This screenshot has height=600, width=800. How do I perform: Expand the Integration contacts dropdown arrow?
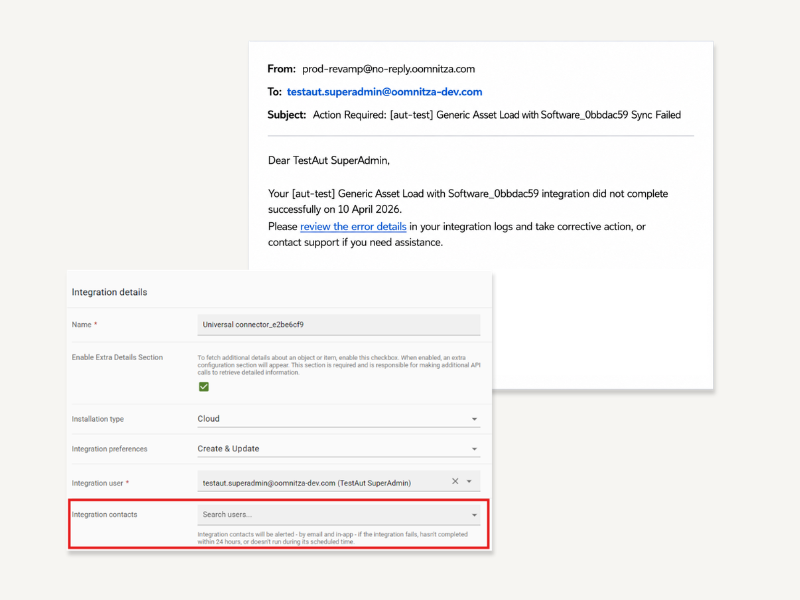click(x=474, y=515)
